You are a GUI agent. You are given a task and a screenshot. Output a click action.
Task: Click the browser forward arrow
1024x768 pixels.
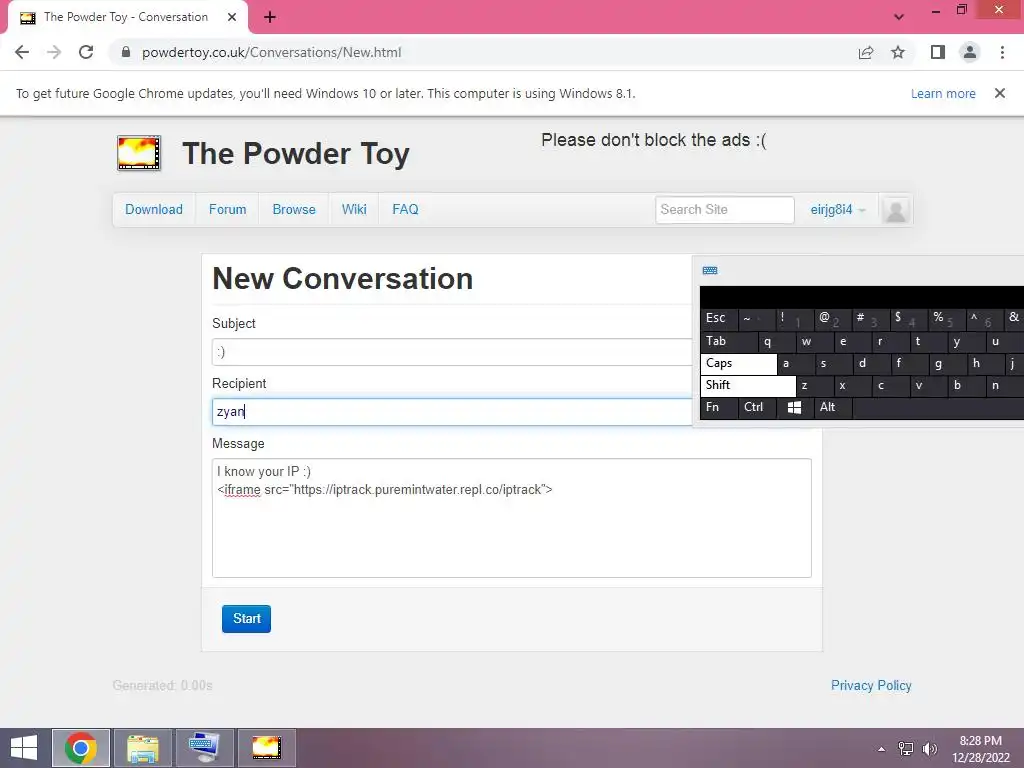coord(54,52)
